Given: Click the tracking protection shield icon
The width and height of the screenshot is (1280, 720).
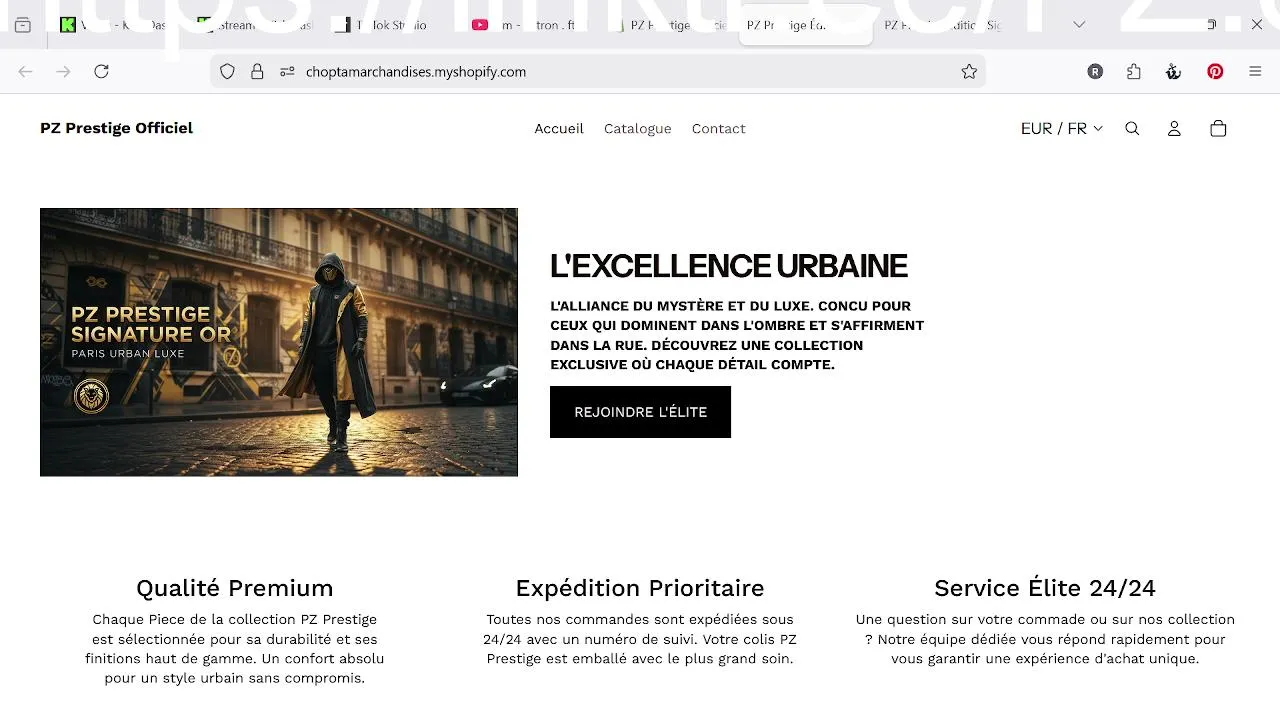Looking at the screenshot, I should coord(227,71).
